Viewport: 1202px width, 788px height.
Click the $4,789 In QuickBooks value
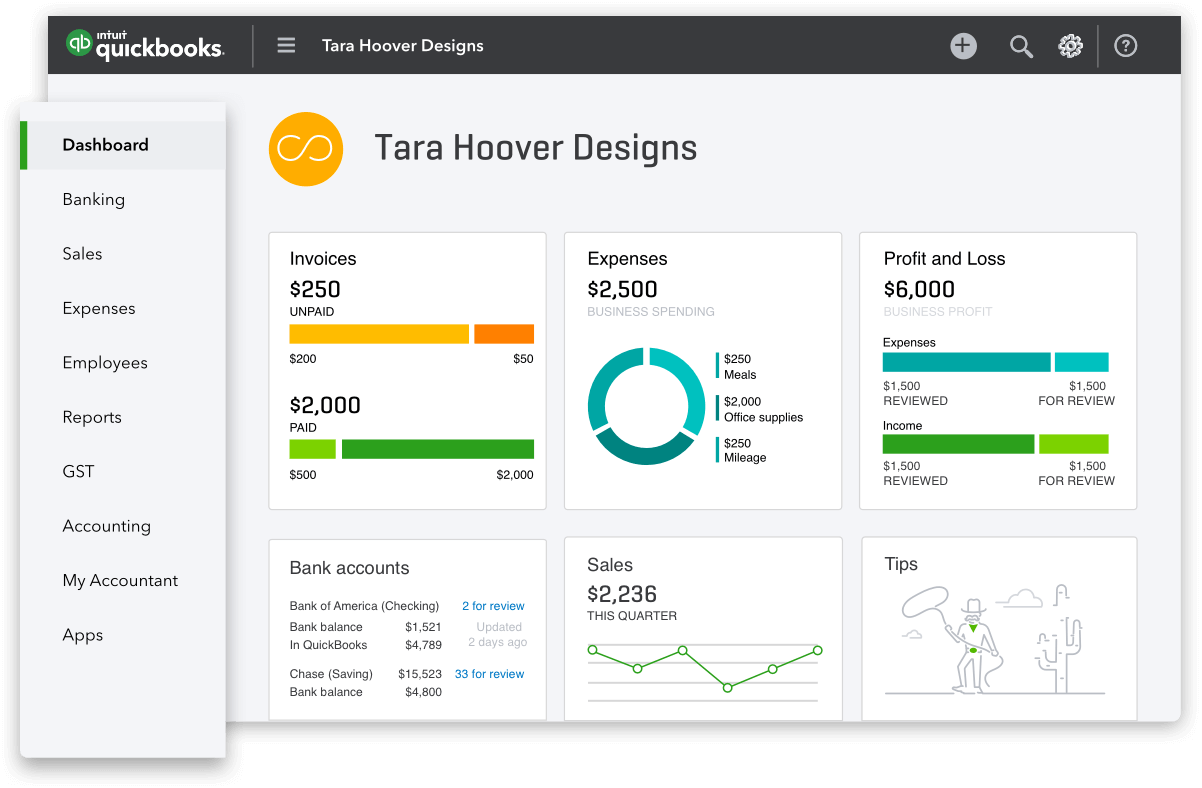pyautogui.click(x=423, y=645)
